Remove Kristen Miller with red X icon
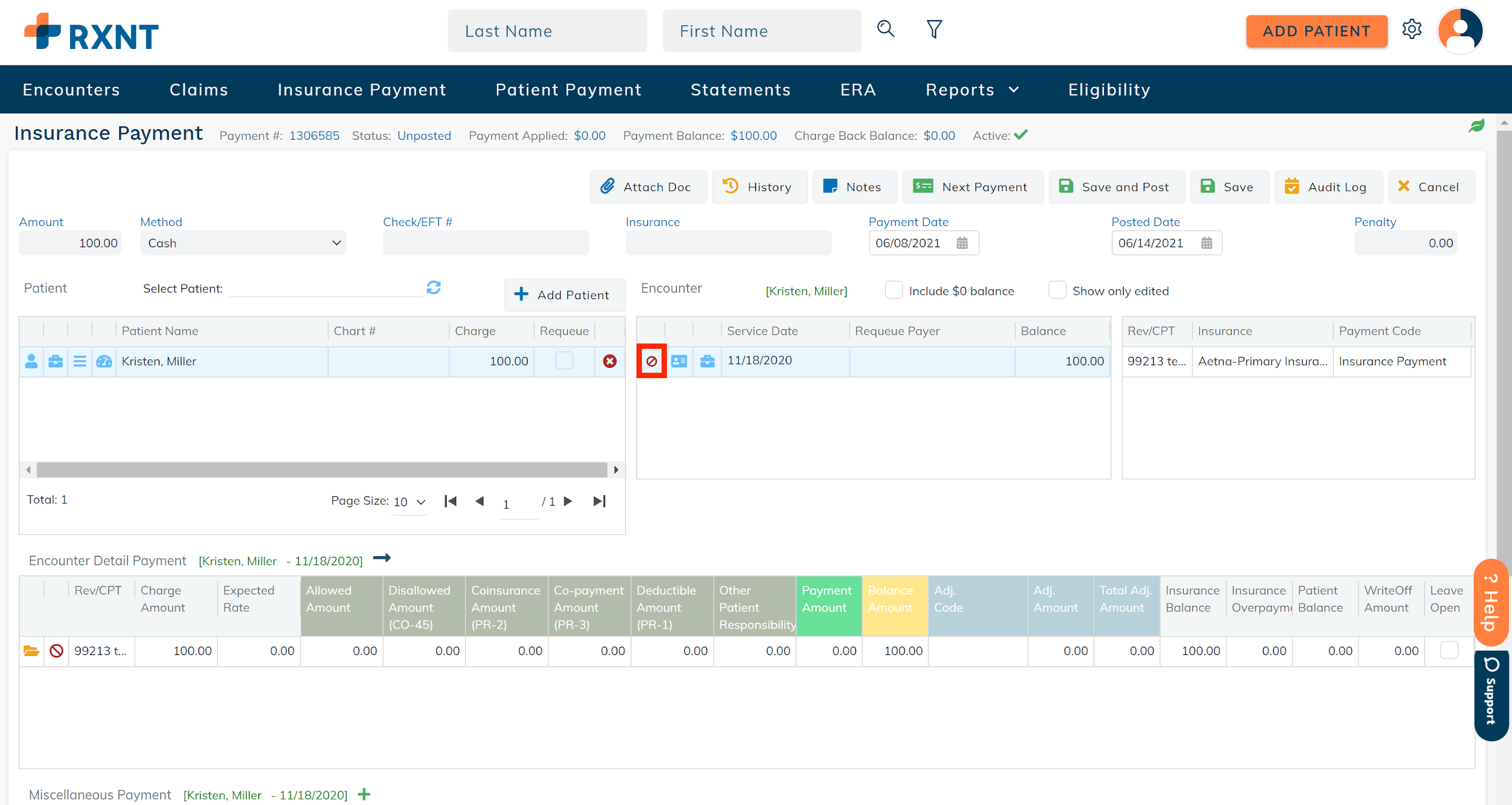Image resolution: width=1512 pixels, height=805 pixels. coord(609,362)
